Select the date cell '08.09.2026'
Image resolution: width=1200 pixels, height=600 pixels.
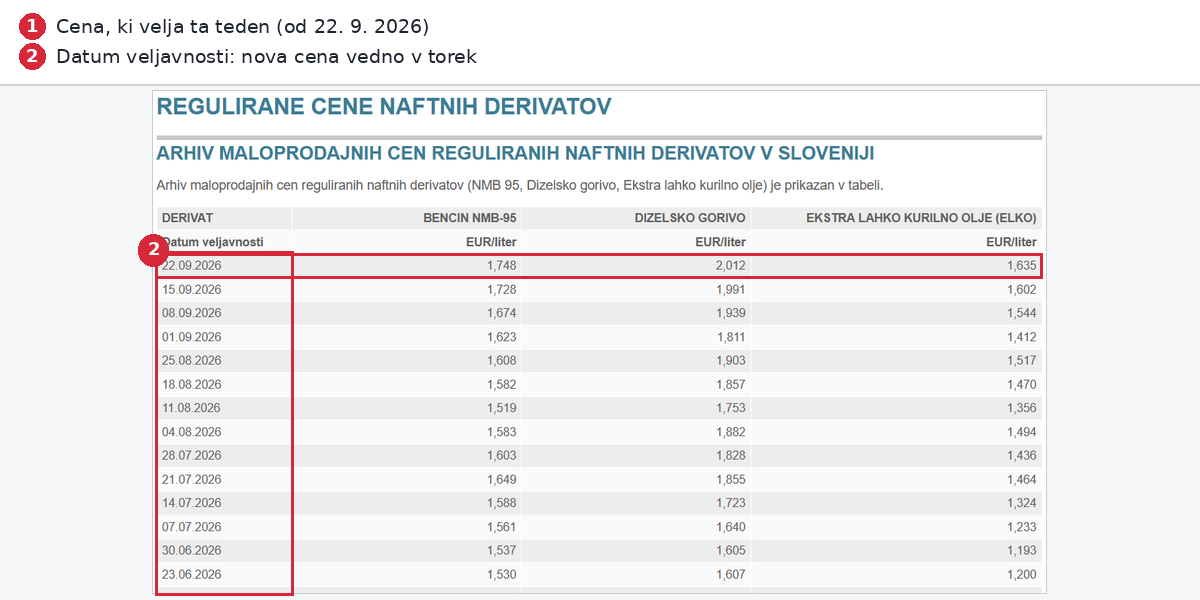click(x=192, y=313)
